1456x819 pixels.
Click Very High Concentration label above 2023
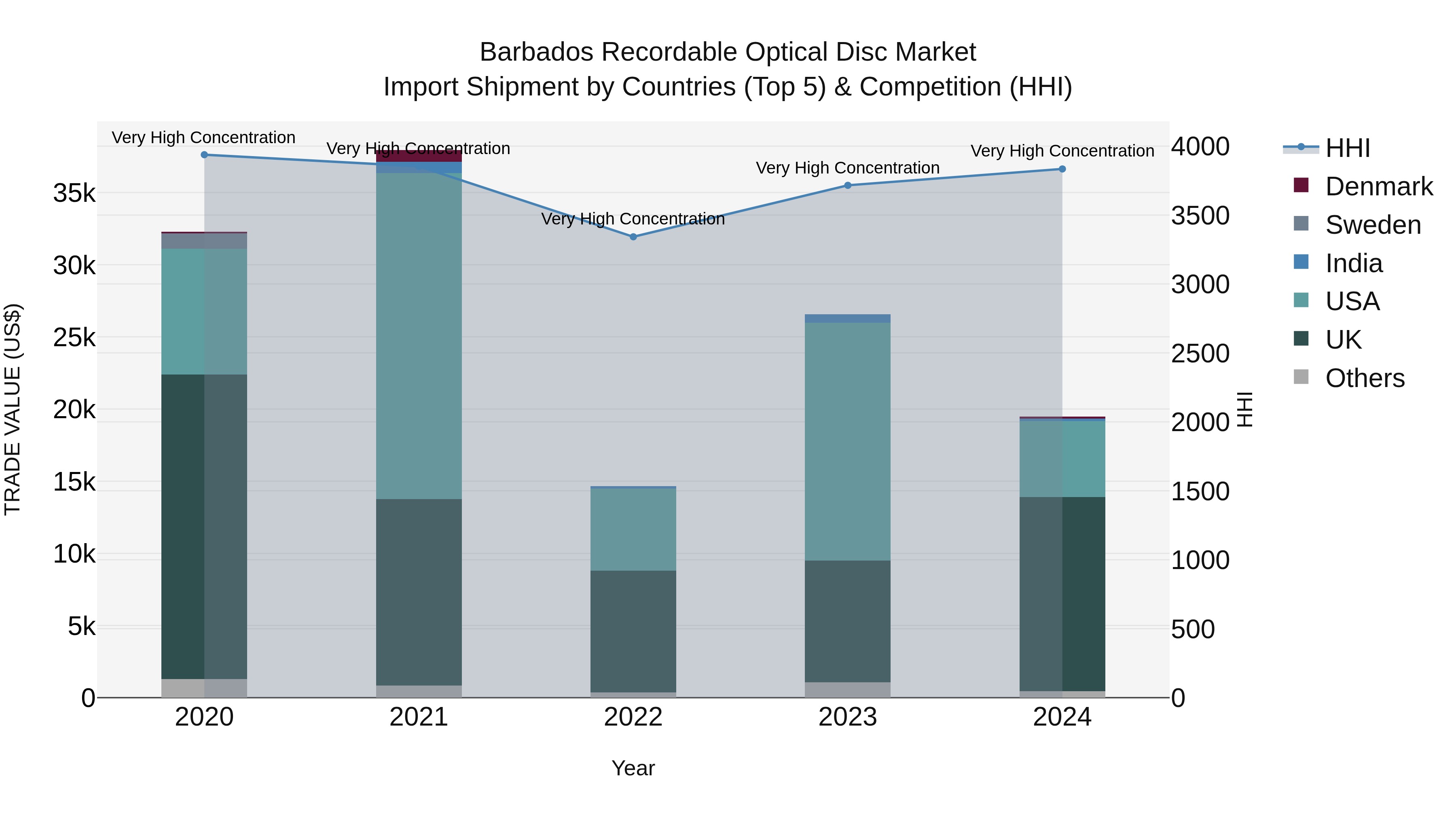point(848,168)
